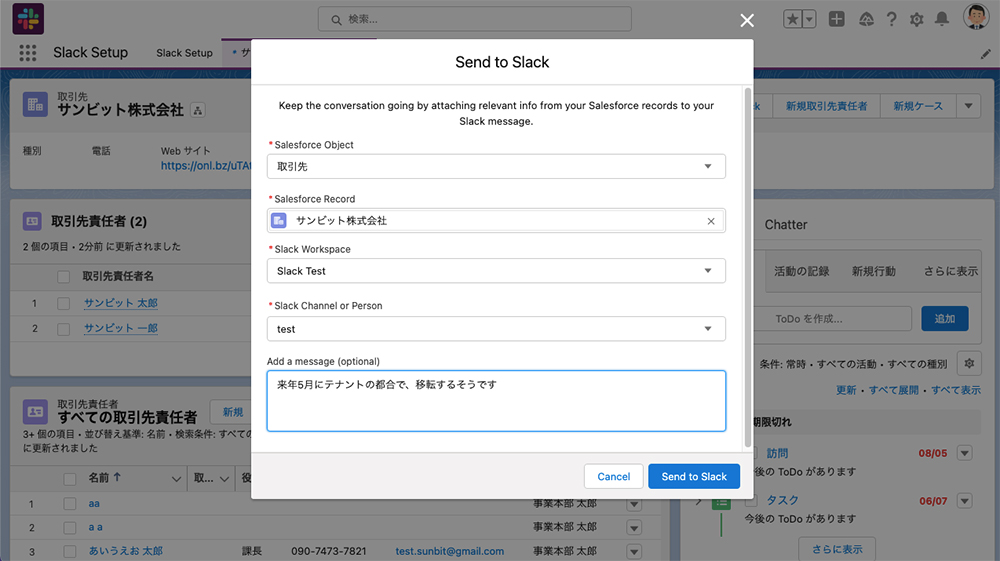Click the record icon in Salesforce Record field
This screenshot has width=1000, height=561.
(x=279, y=221)
